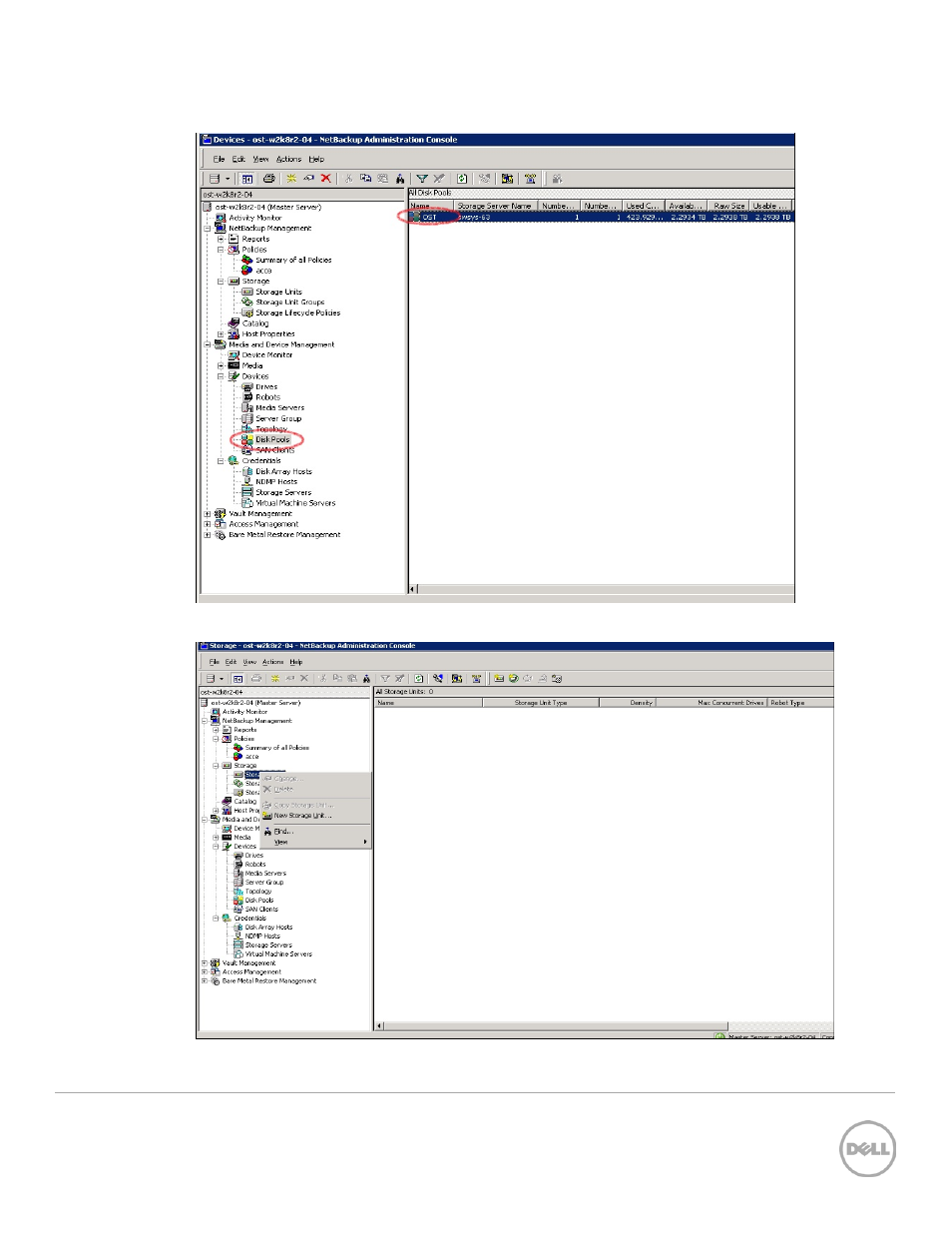Select NDMP Hosts in Devices window tree

point(276,481)
